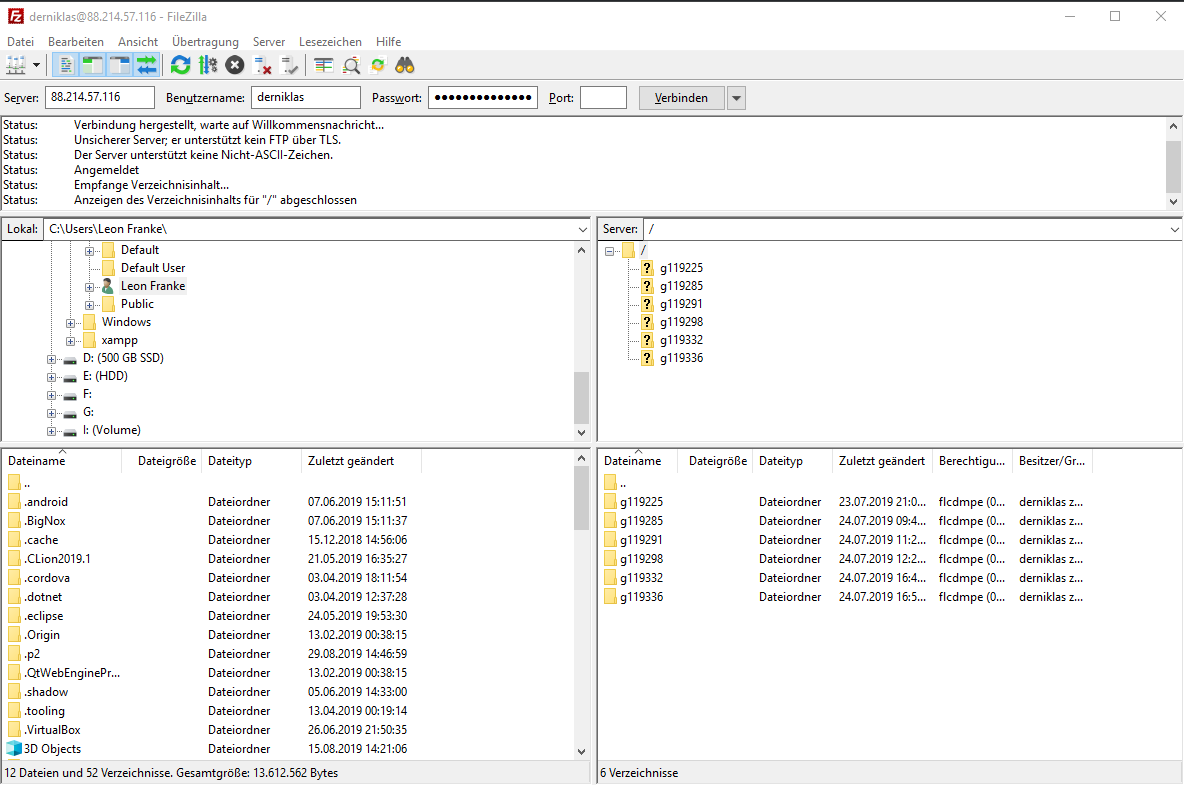Select Default User in local tree
This screenshot has height=785, width=1184.
153,268
